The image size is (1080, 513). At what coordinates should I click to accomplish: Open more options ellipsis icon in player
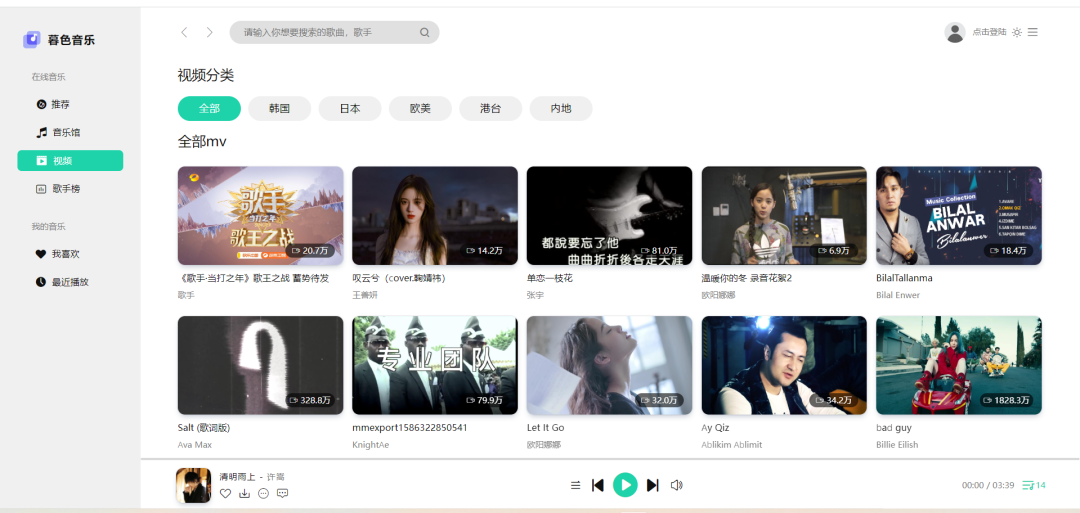coord(263,493)
